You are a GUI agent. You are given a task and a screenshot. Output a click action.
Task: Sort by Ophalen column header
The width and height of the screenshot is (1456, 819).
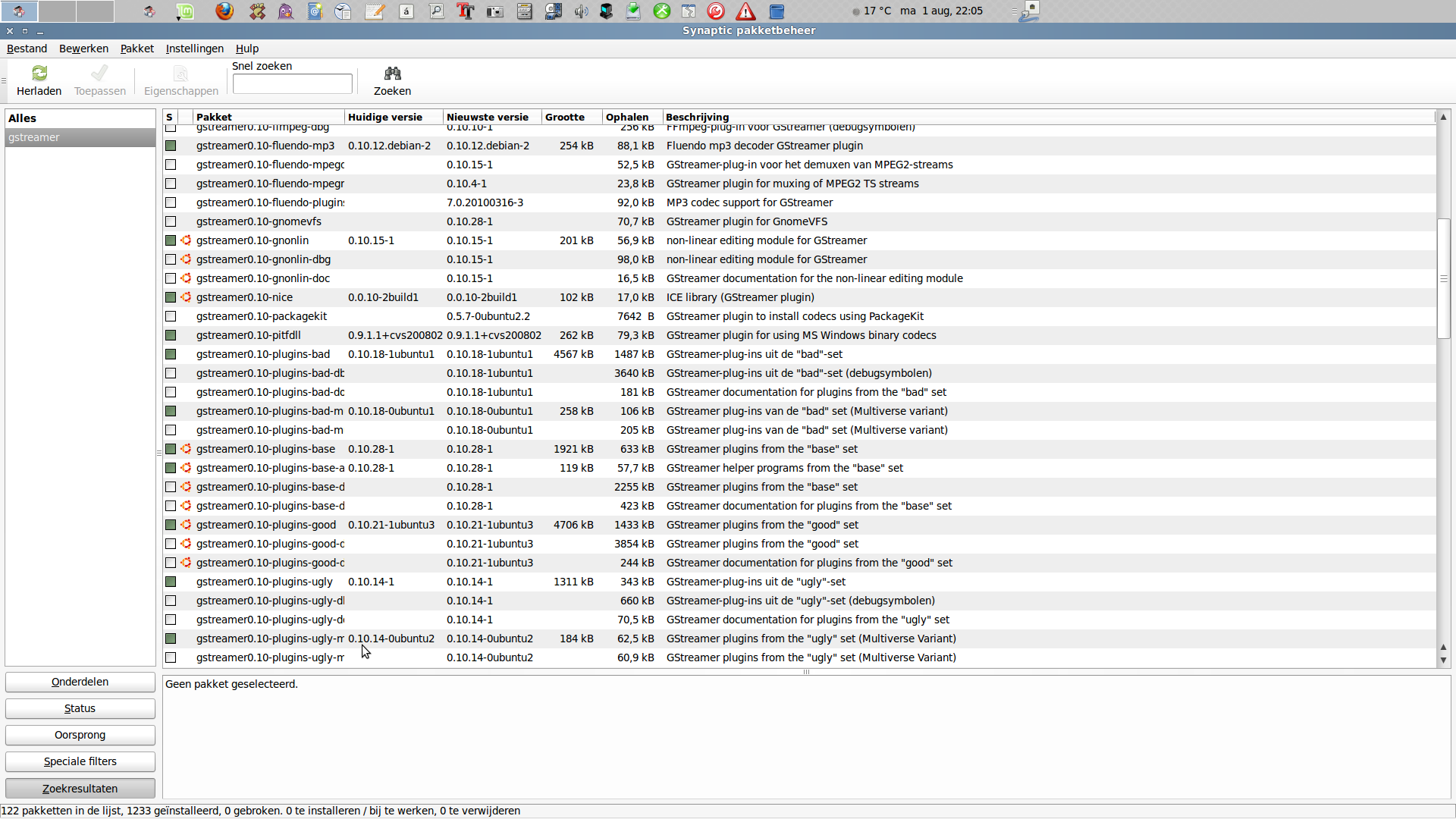coord(632,117)
